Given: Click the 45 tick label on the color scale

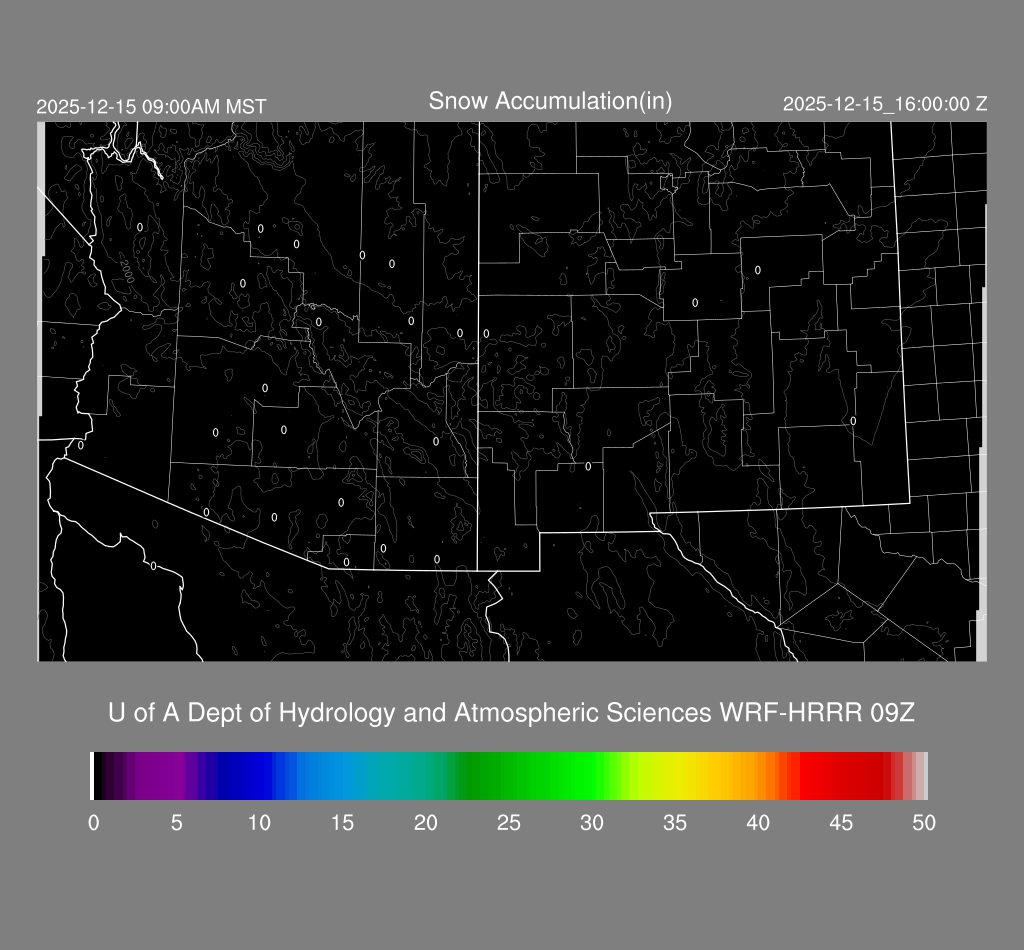Looking at the screenshot, I should tap(841, 823).
